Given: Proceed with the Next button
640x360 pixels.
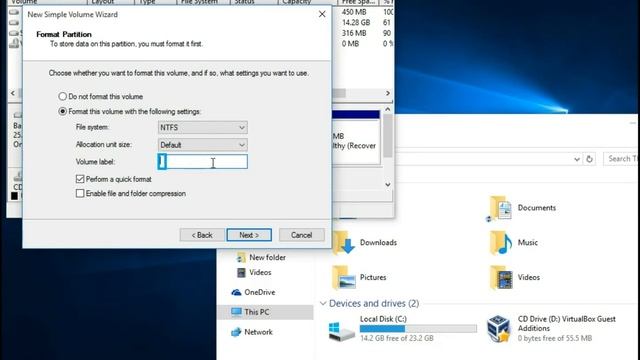Looking at the screenshot, I should pos(249,235).
